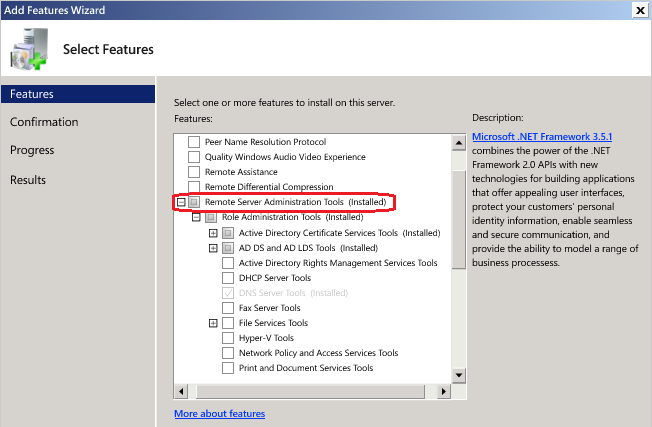Select the Progress step in sidebar

tap(32, 150)
